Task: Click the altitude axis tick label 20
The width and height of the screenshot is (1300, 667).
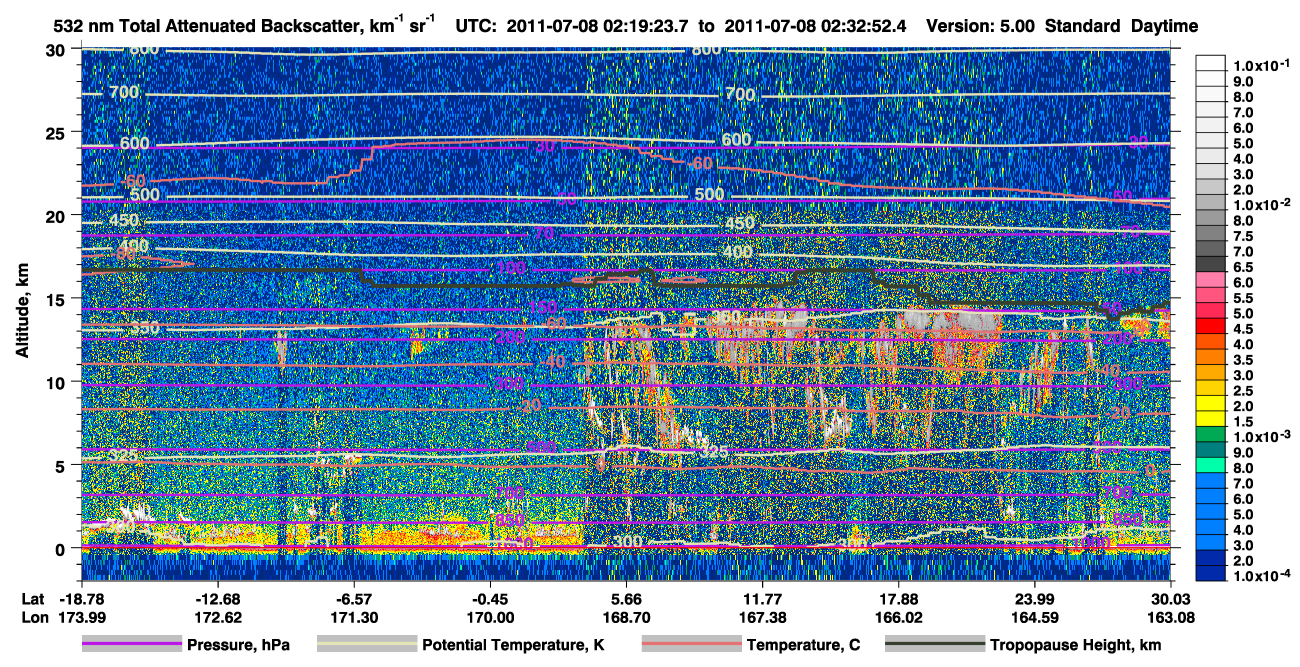Action: click(x=57, y=215)
